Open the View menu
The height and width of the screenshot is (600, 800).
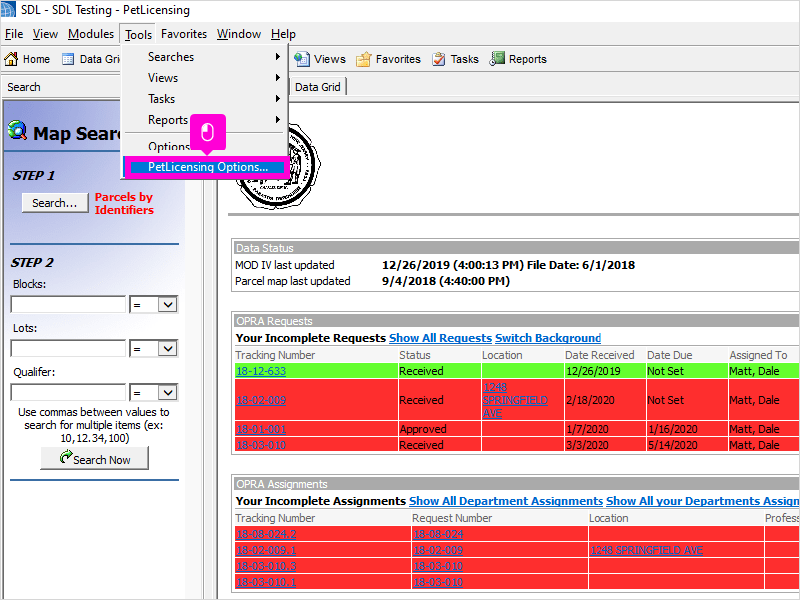coord(45,34)
